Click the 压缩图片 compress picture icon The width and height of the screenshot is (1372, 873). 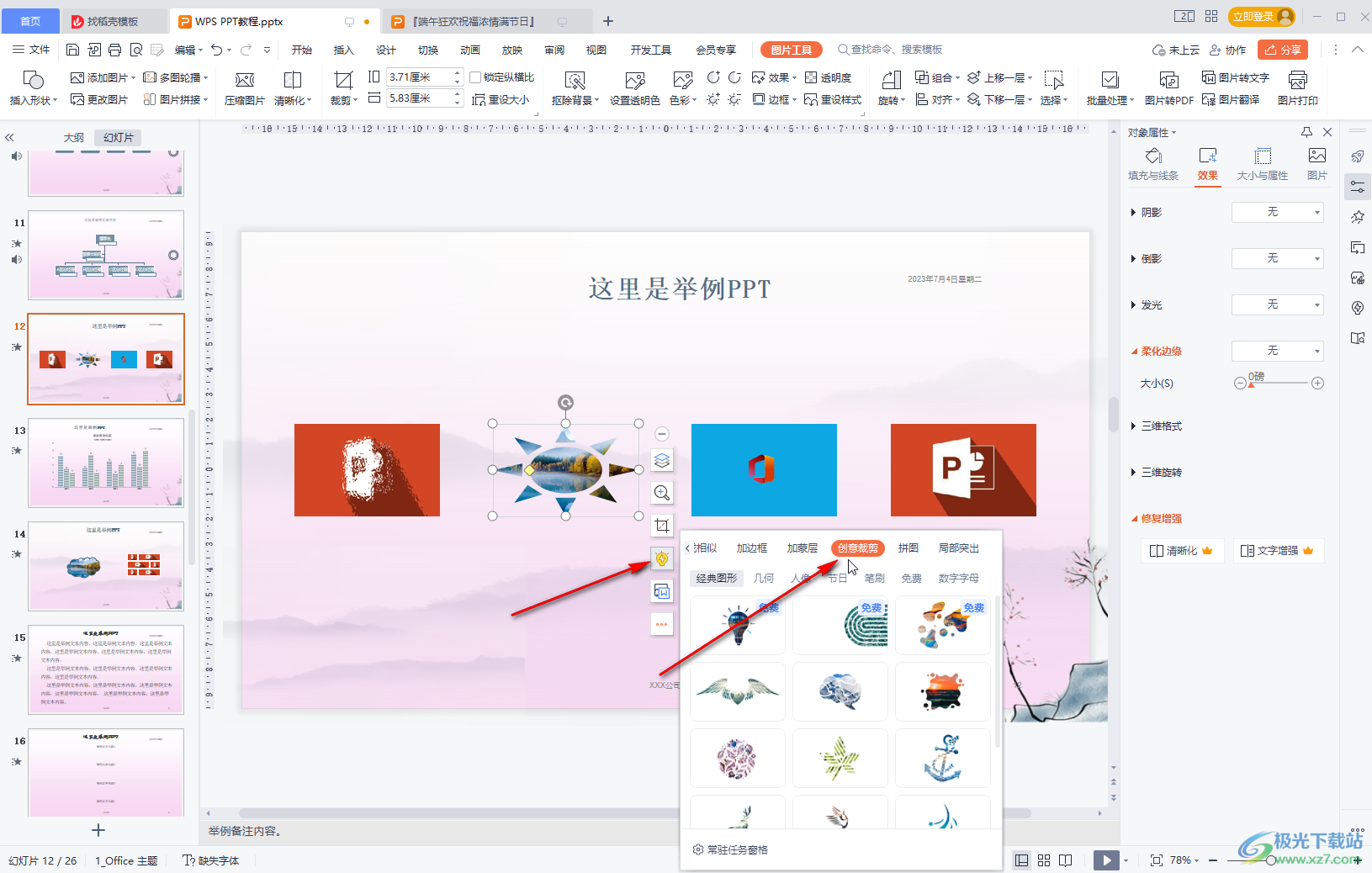coord(245,88)
